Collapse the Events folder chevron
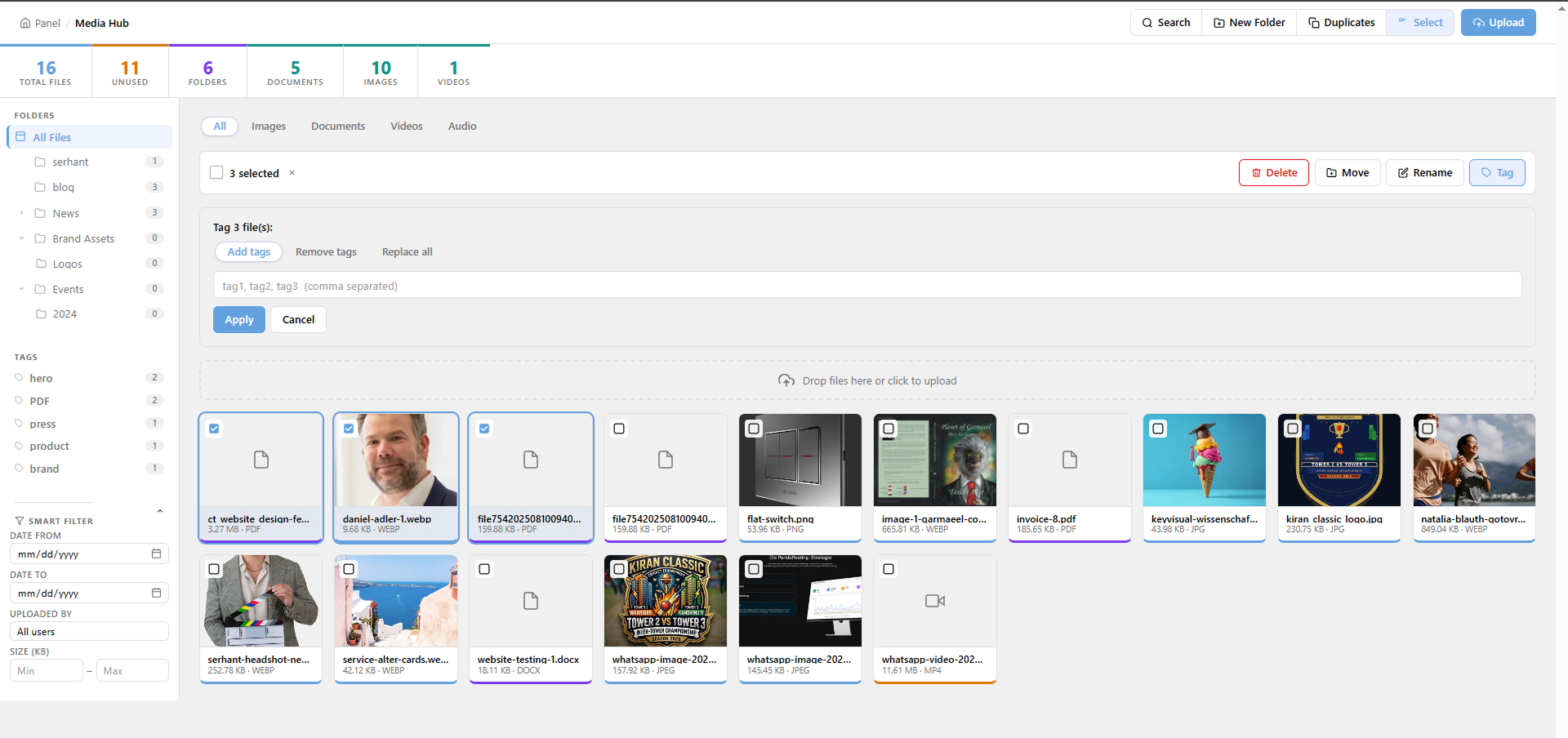 click(x=21, y=289)
